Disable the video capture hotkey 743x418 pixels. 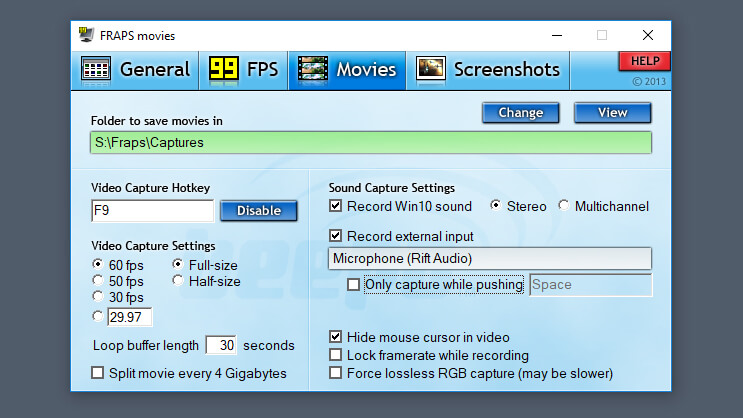click(259, 210)
